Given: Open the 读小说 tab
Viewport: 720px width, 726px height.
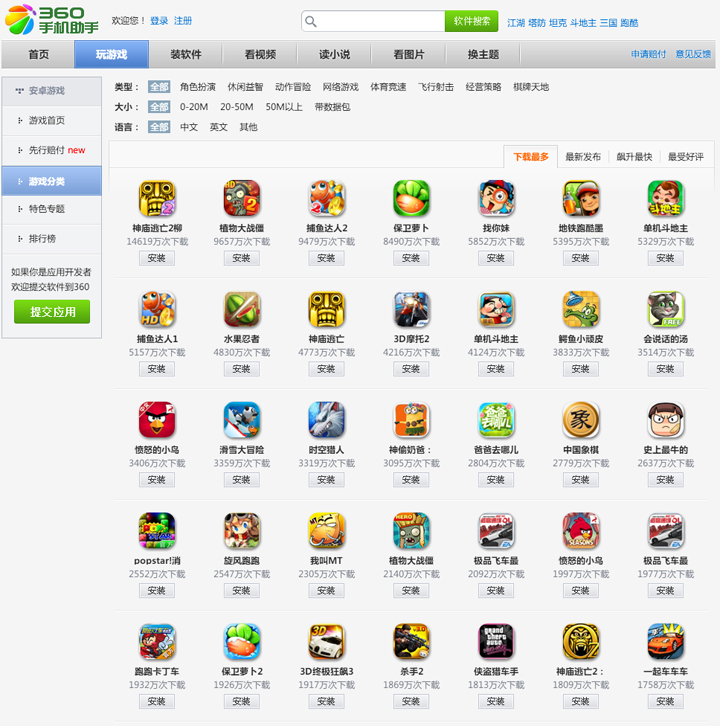Looking at the screenshot, I should point(334,54).
